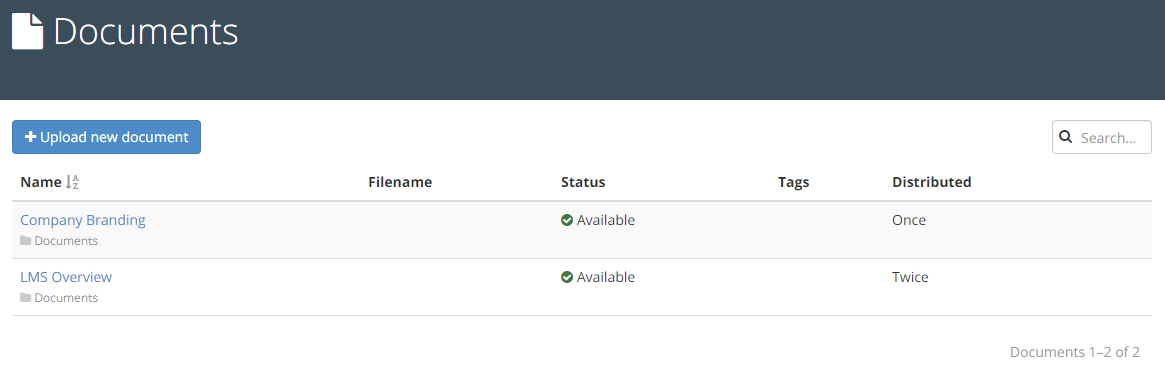Click the Twice distributed value
The height and width of the screenshot is (375, 1165).
(x=910, y=277)
